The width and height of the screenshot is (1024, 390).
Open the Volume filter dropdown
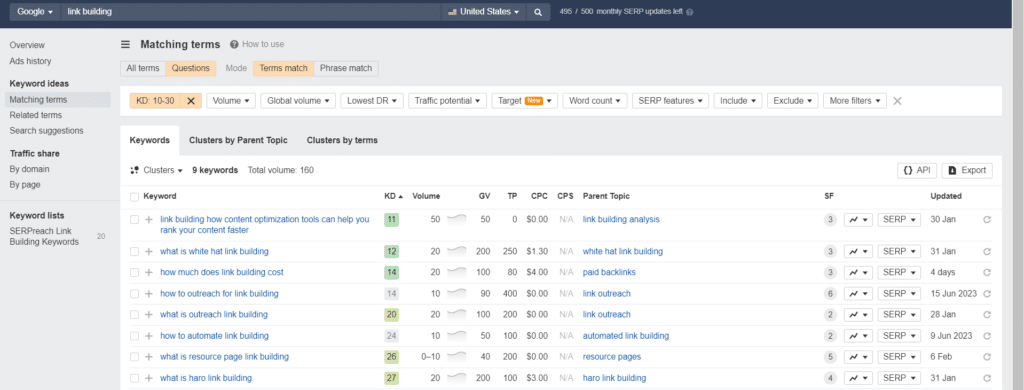click(x=231, y=101)
